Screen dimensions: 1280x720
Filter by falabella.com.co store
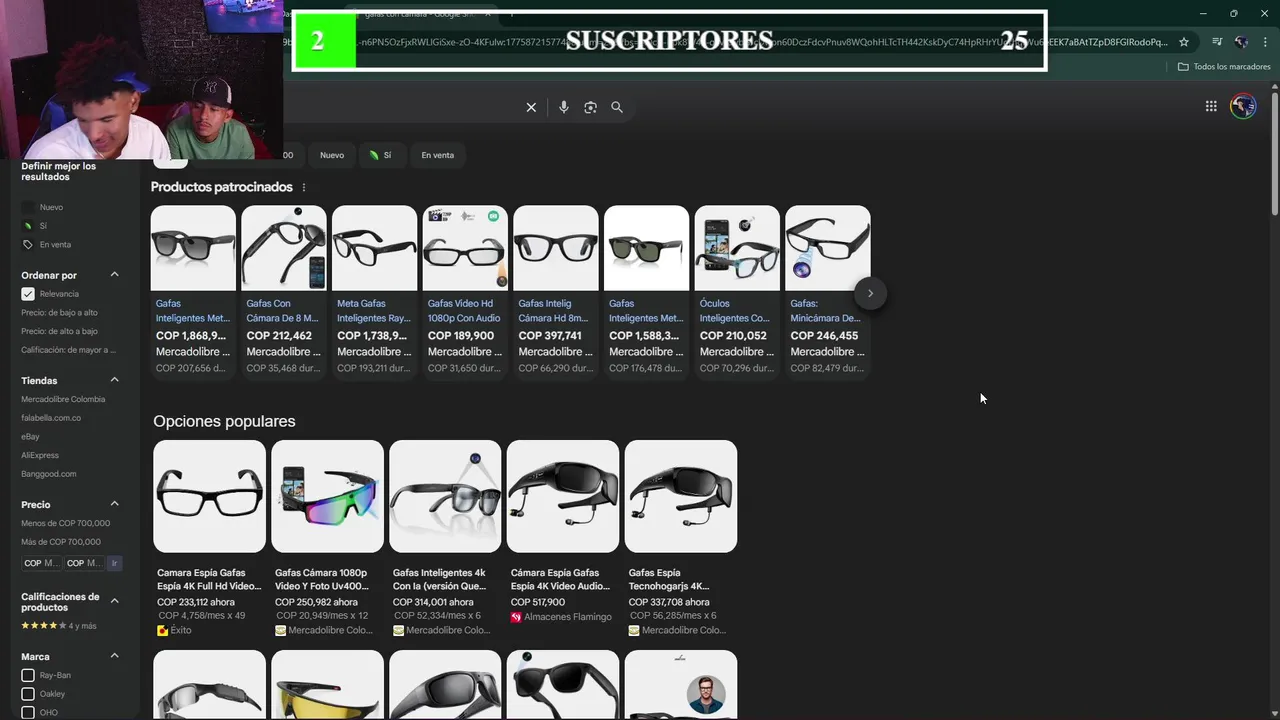[x=51, y=418]
